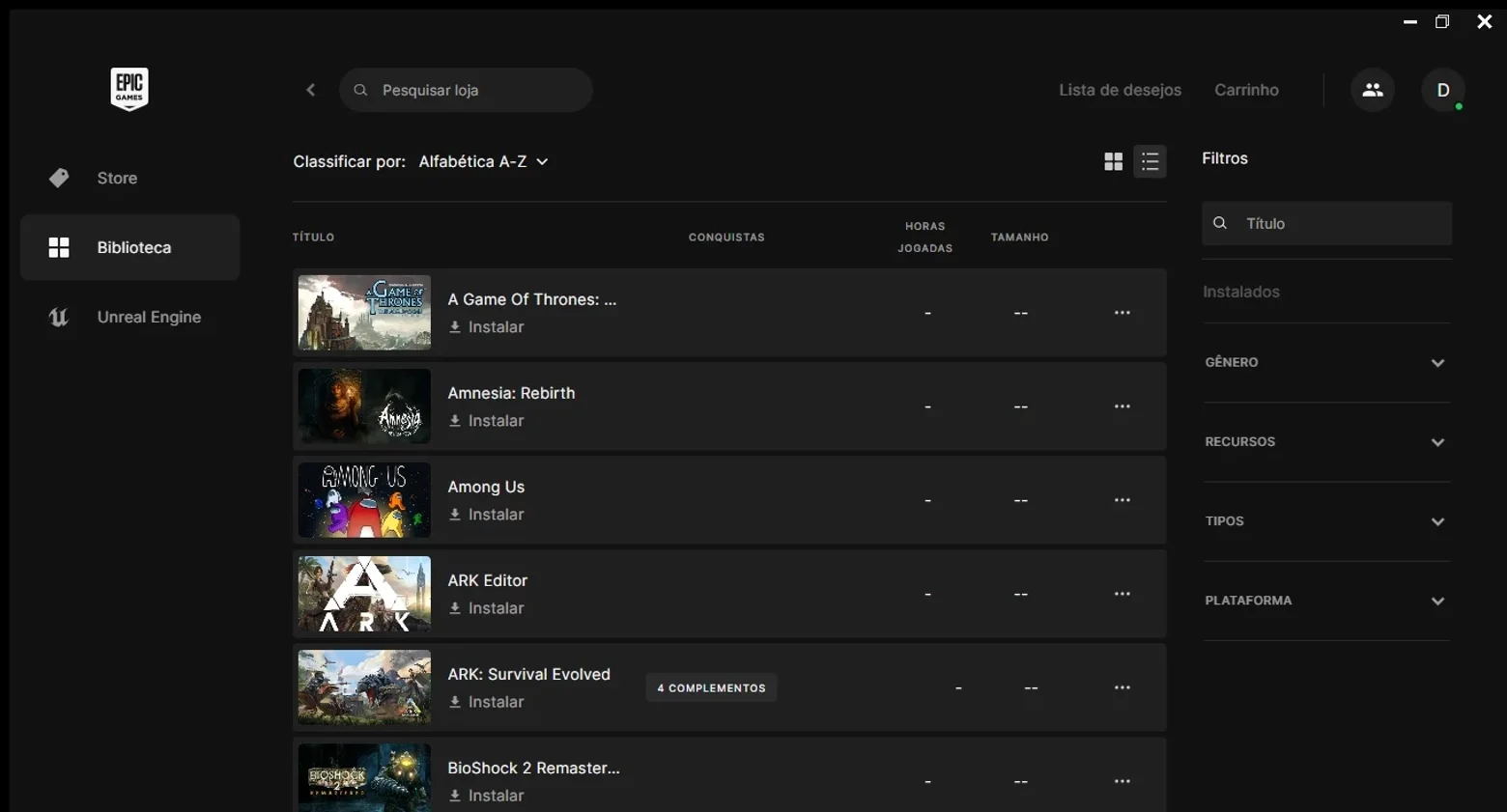This screenshot has height=812, width=1507.
Task: Expand the Tipos filter section
Action: click(x=1326, y=521)
